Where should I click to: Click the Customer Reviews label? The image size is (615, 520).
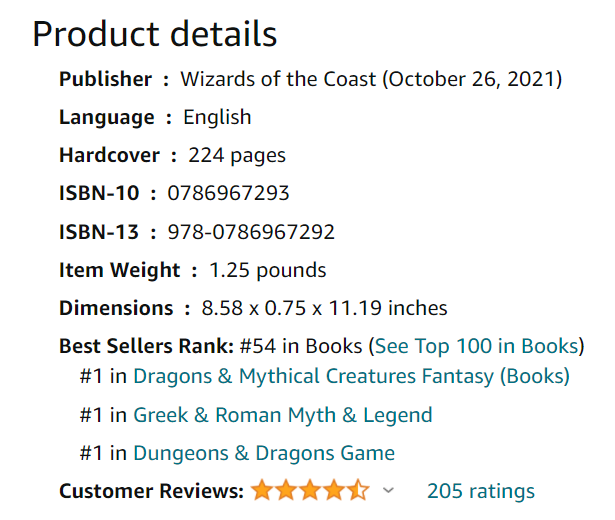tap(151, 491)
